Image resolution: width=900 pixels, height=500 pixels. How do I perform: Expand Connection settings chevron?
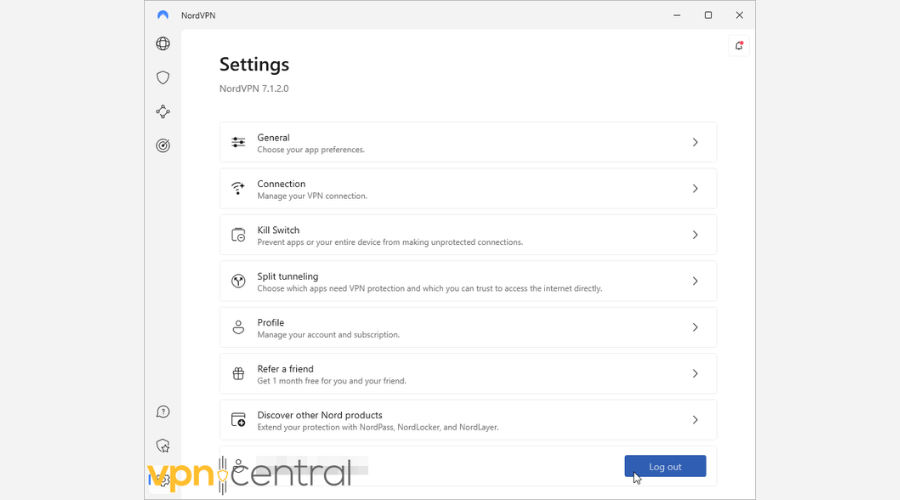(695, 188)
